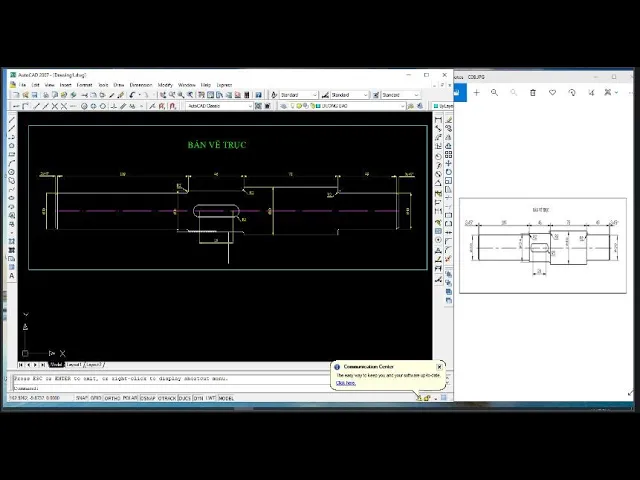
Task: Click the crop icon in Photos toolbar
Action: point(590,92)
